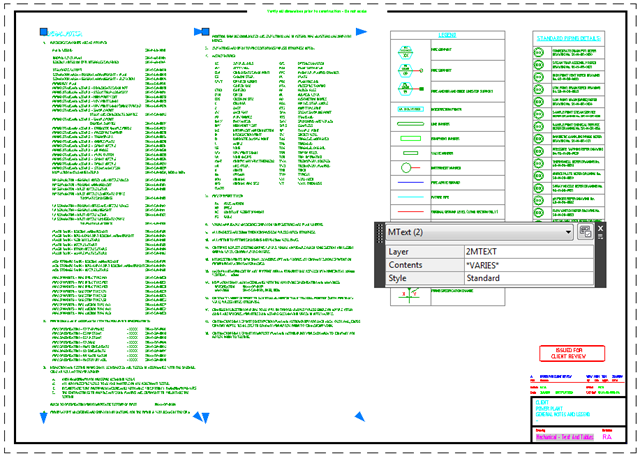This screenshot has height=456, width=640.
Task: Open the MText (2) object type dropdown
Action: (x=568, y=232)
